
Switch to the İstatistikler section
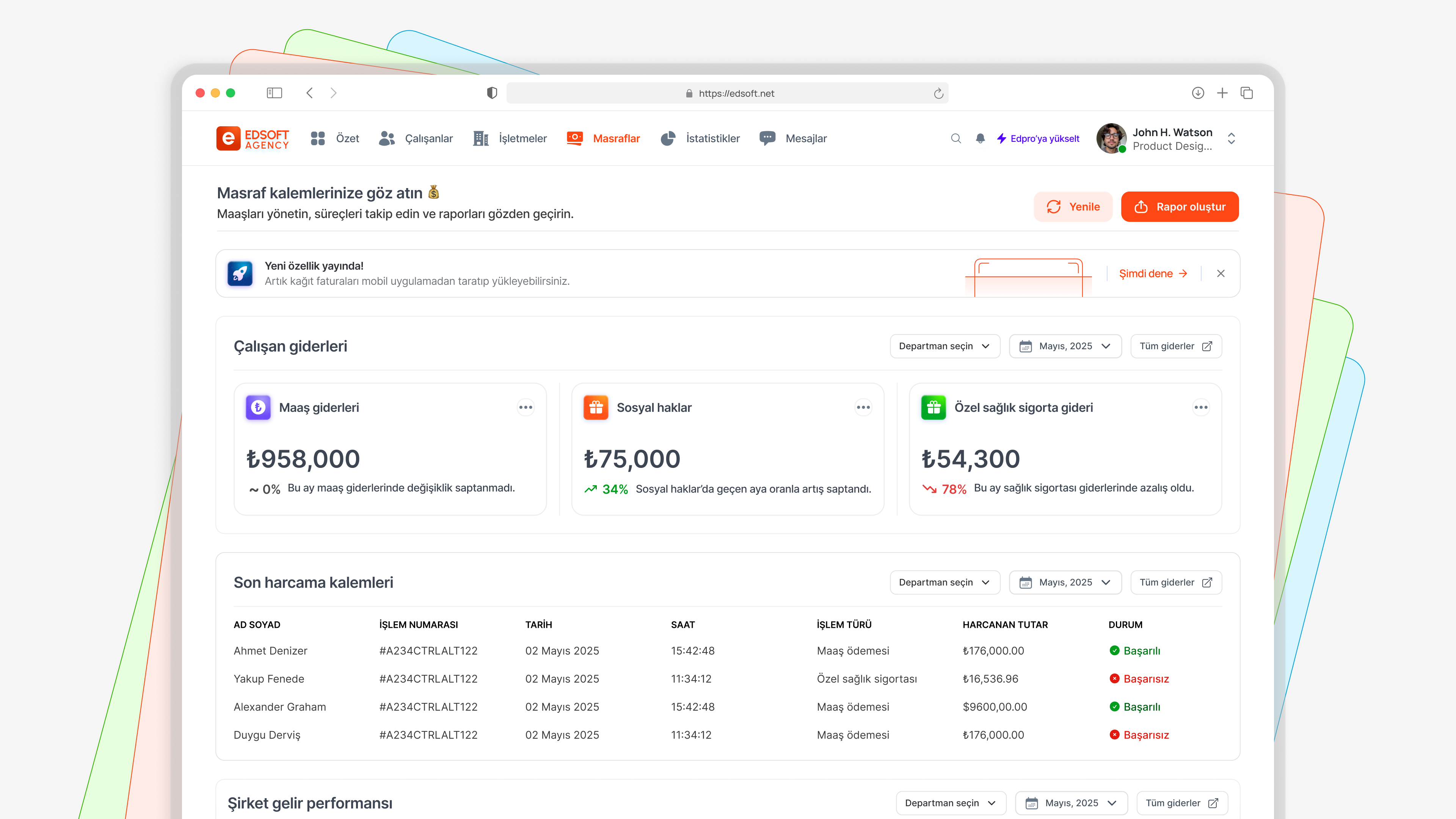pos(700,138)
